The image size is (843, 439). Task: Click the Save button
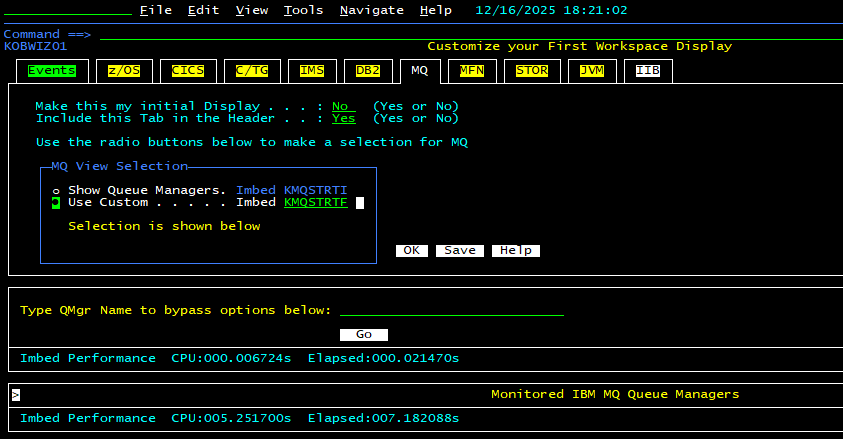pyautogui.click(x=460, y=251)
